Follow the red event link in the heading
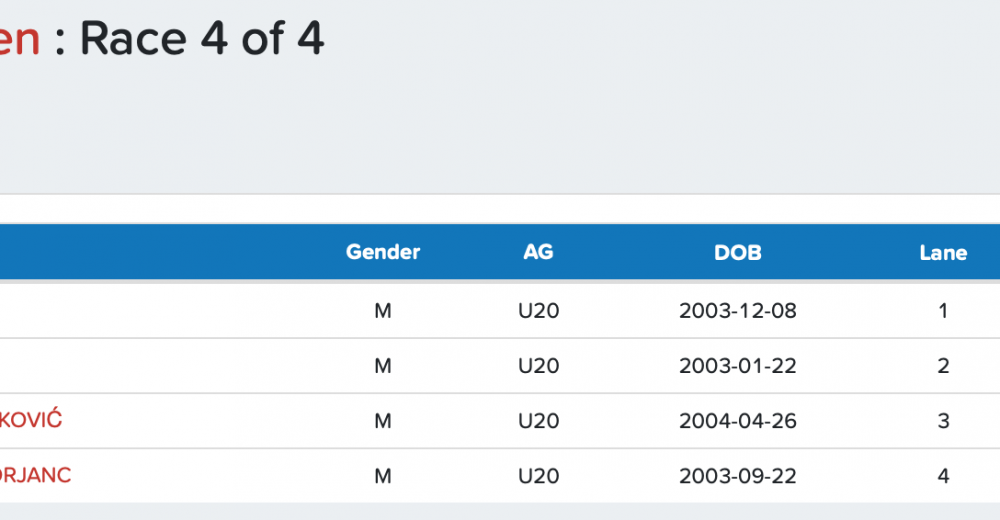Screen dimensions: 1000x520 click(19, 40)
